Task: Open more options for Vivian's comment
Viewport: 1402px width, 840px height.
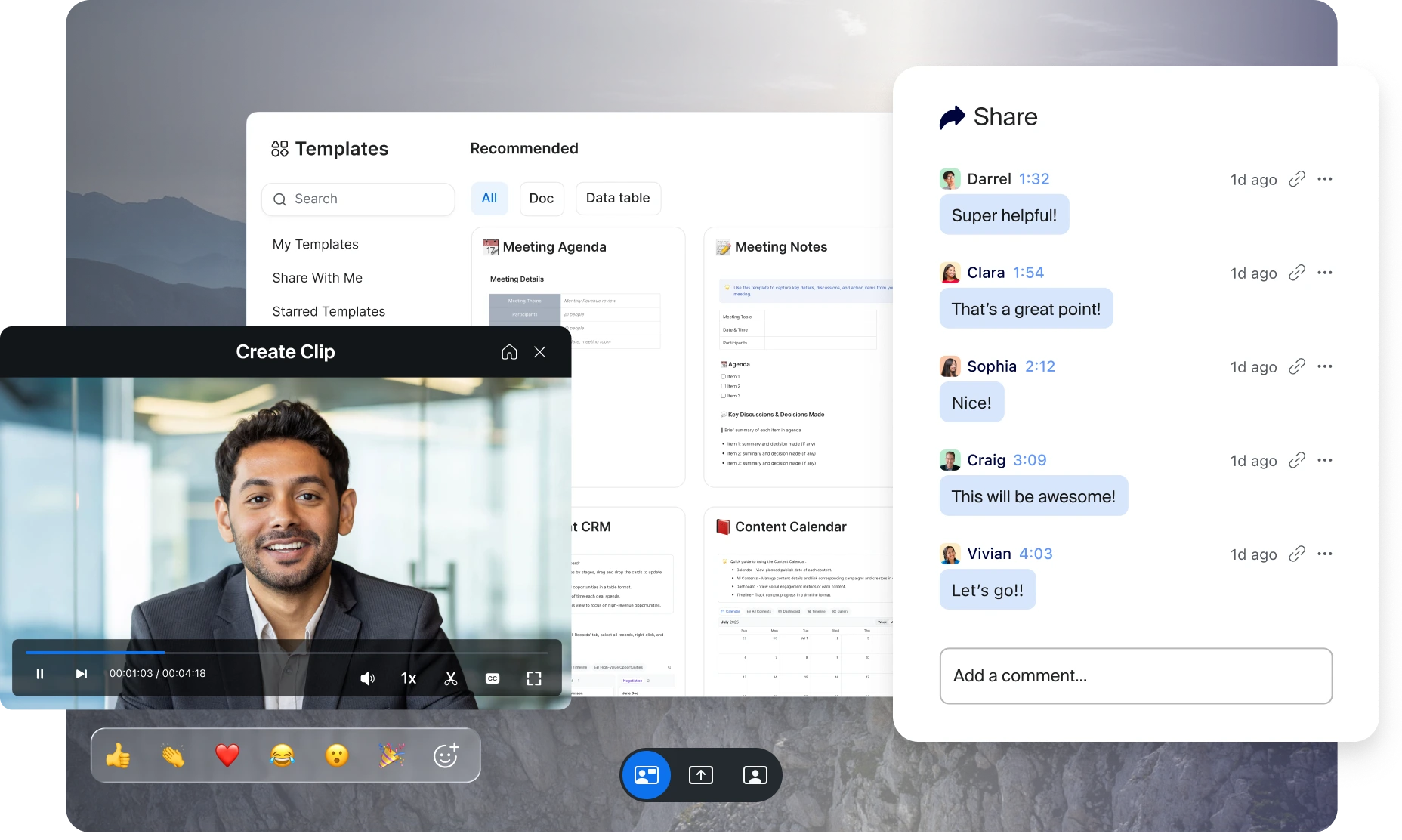Action: (x=1325, y=554)
